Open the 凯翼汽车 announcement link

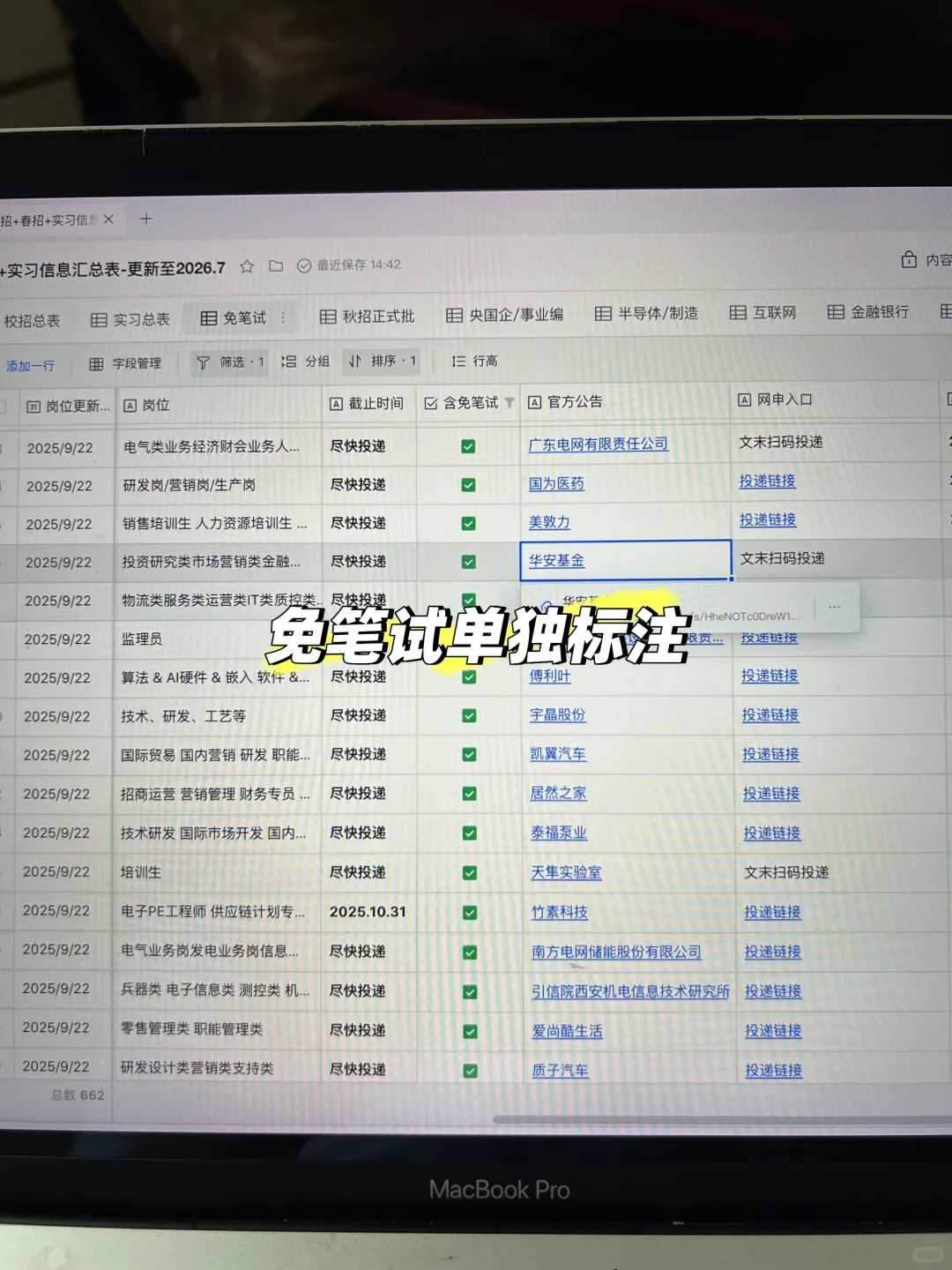(x=558, y=754)
